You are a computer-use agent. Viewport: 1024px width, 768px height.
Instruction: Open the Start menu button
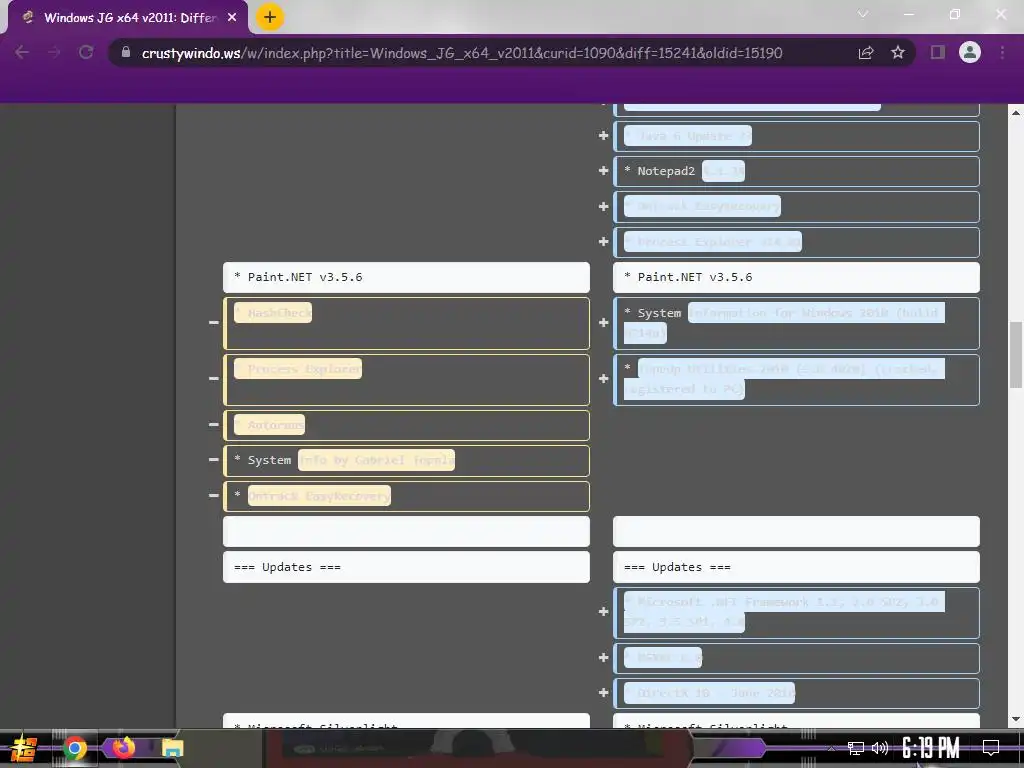pyautogui.click(x=24, y=748)
